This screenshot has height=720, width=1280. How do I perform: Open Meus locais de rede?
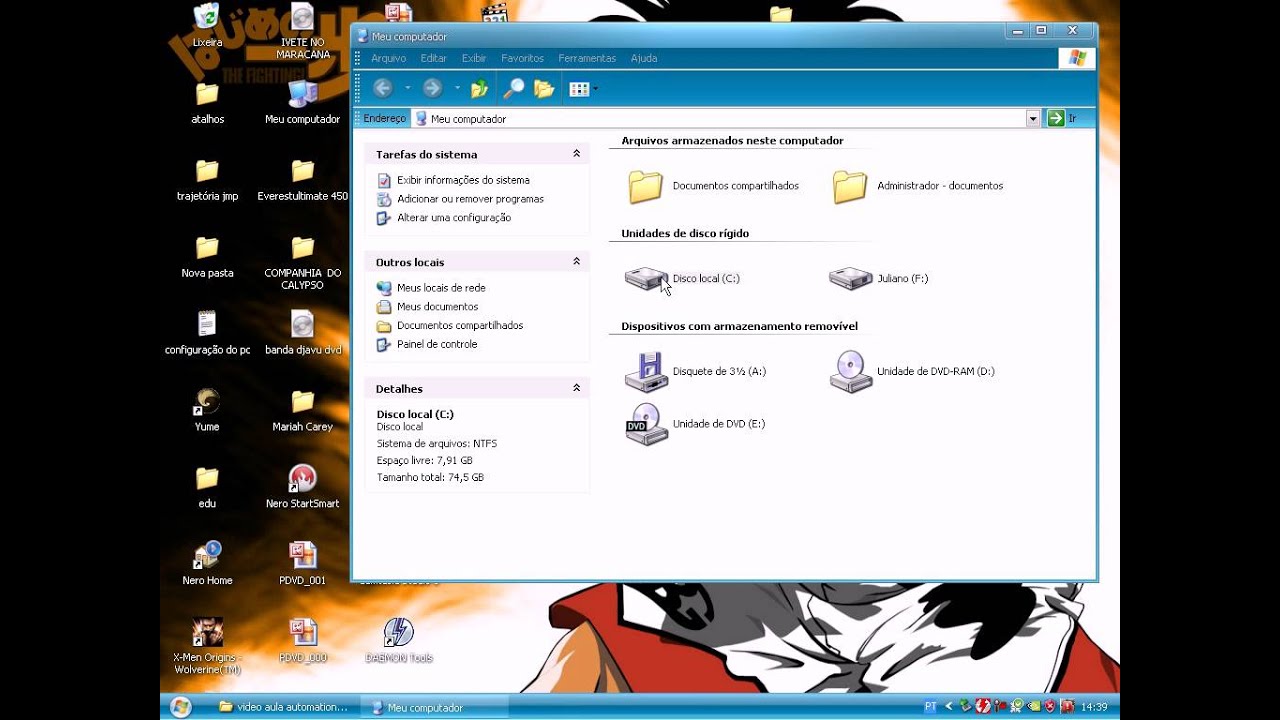pos(441,288)
